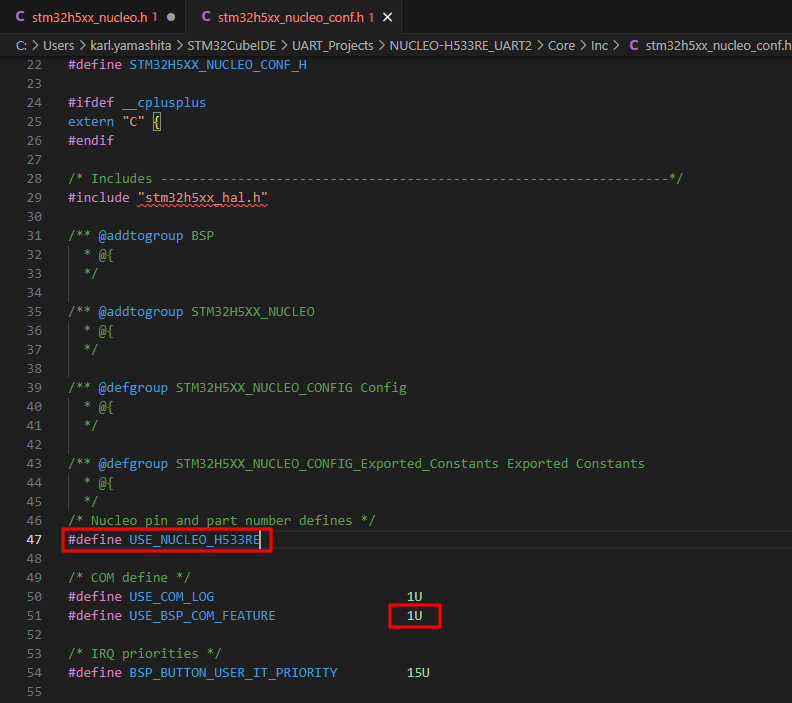
Task: Open the STM32CubeIDE breadcrumb folder
Action: tap(231, 45)
